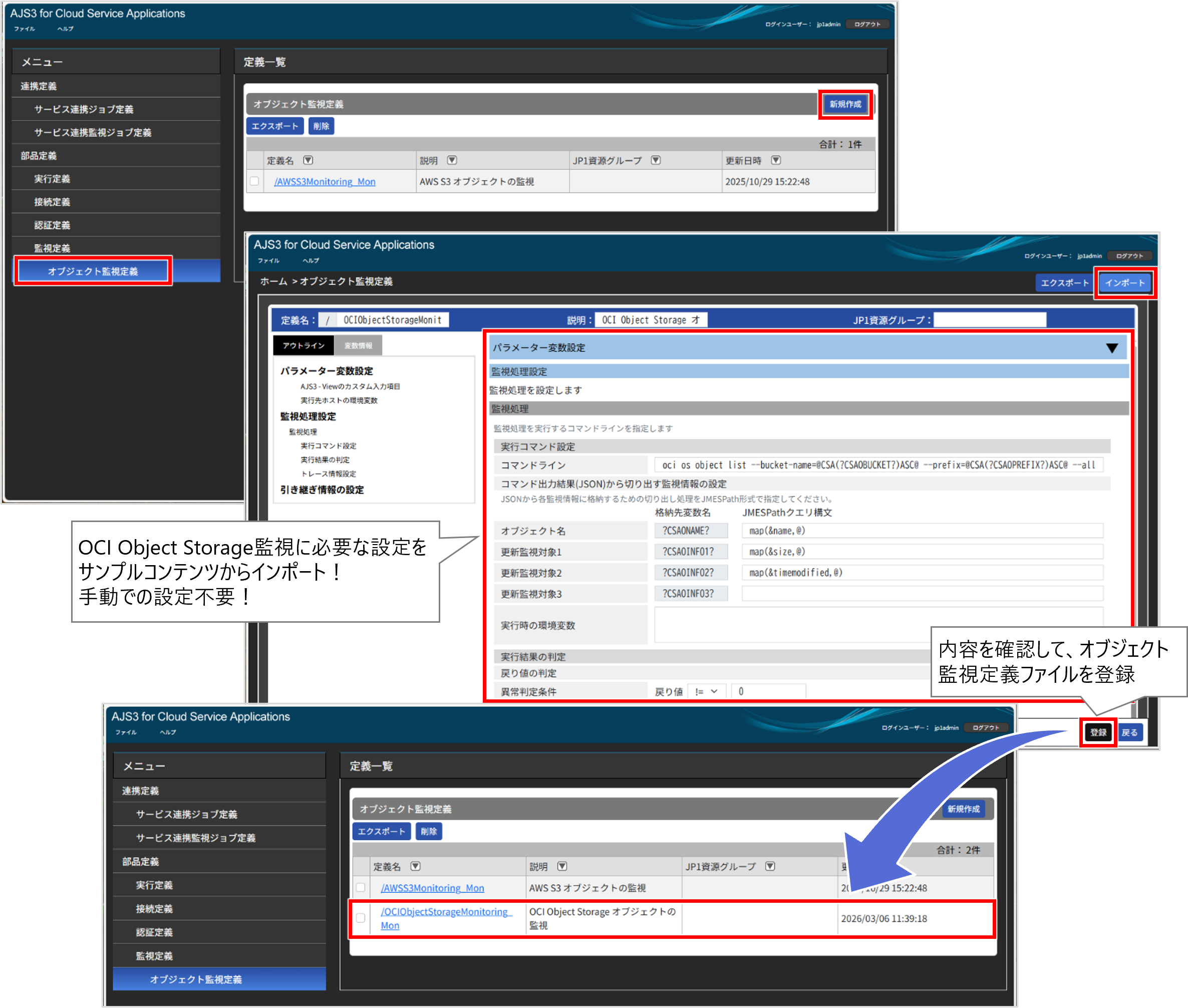Click ログアウト in the top list window

(867, 24)
